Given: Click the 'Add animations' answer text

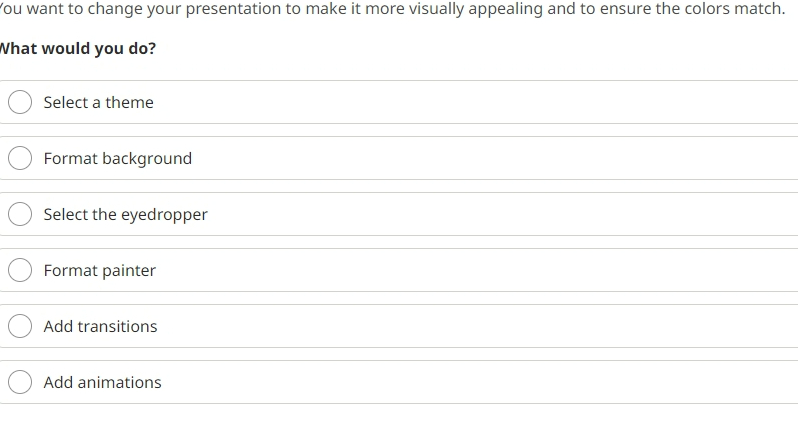Looking at the screenshot, I should (102, 382).
